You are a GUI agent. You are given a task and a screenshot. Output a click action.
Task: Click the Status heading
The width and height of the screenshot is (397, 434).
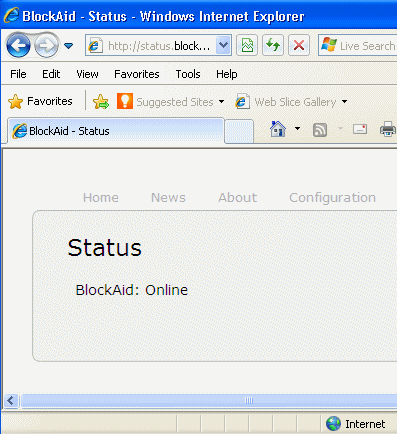[105, 248]
